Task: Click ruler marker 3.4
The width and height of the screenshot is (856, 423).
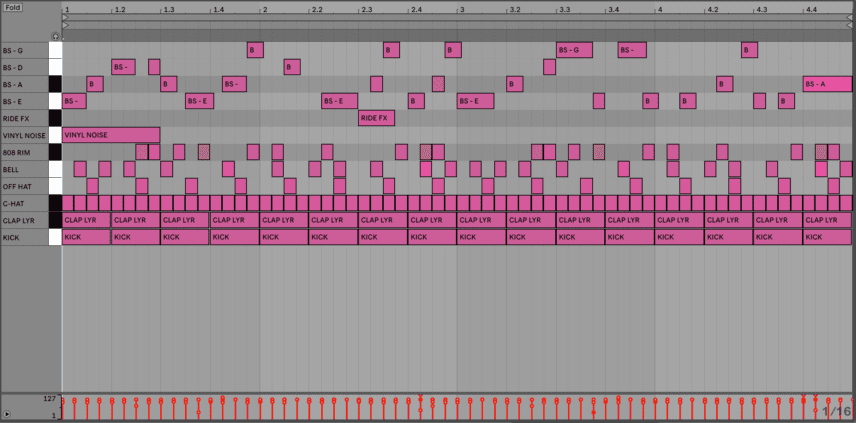Action: point(614,10)
